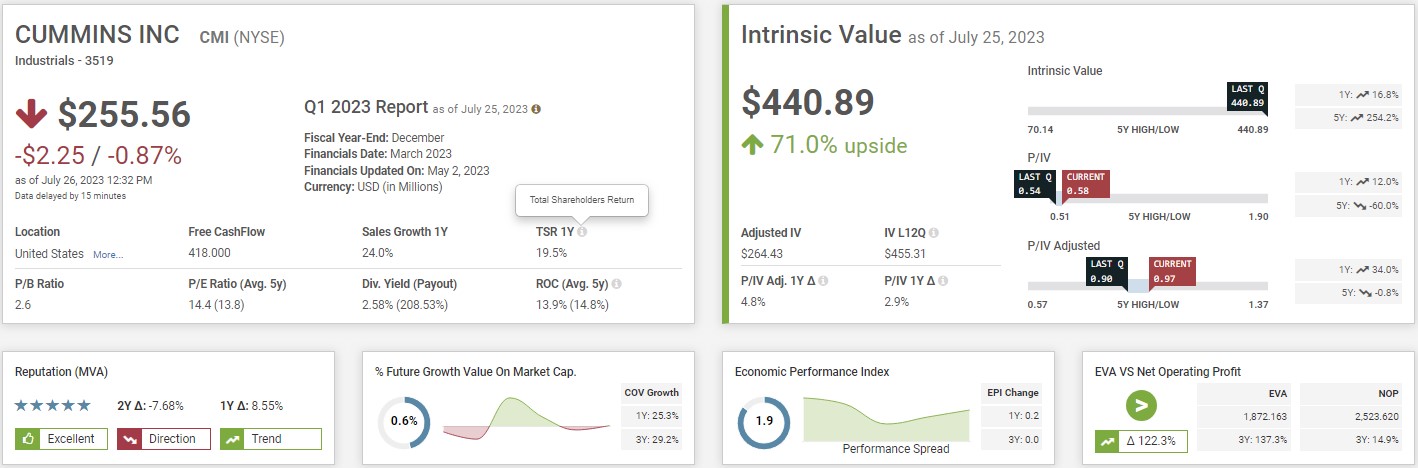Click the 5Y: -0.8% P/IV Adjusted badge
This screenshot has width=1418, height=468.
click(x=1349, y=293)
